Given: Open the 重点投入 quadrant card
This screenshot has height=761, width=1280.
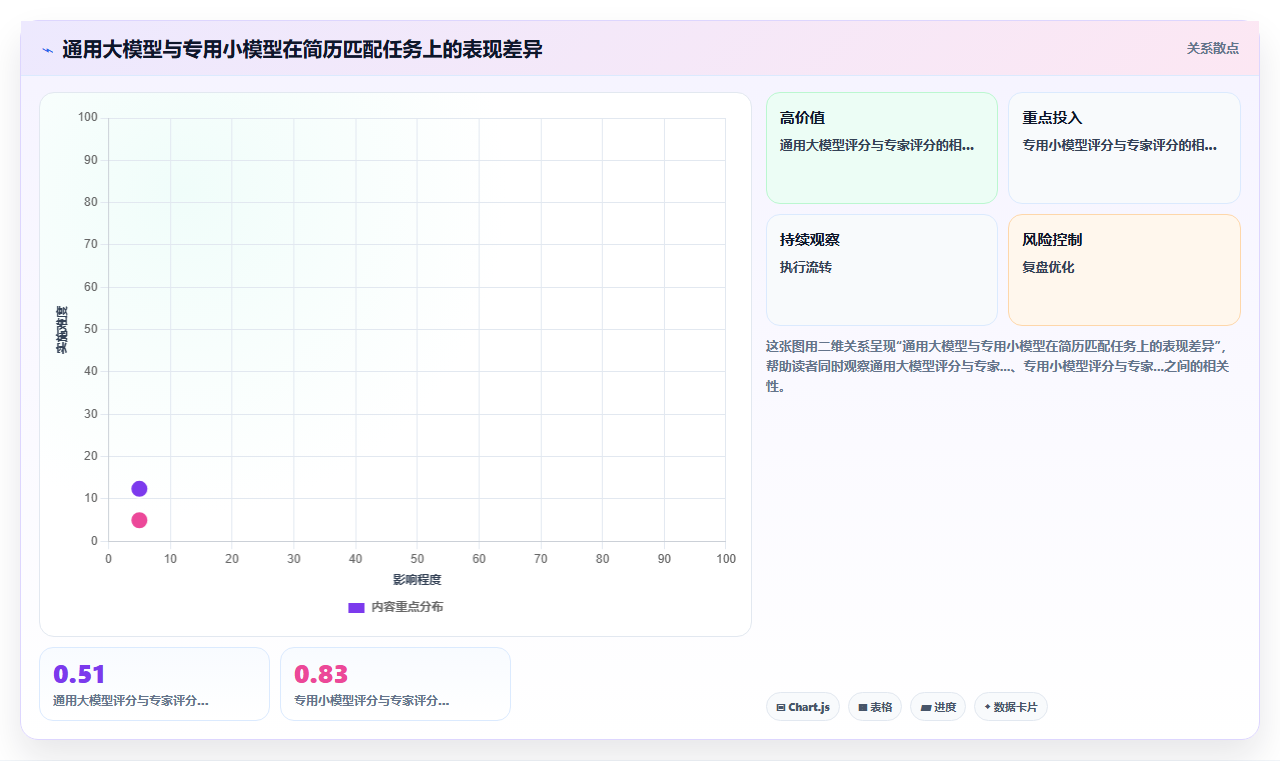Looking at the screenshot, I should point(1124,148).
